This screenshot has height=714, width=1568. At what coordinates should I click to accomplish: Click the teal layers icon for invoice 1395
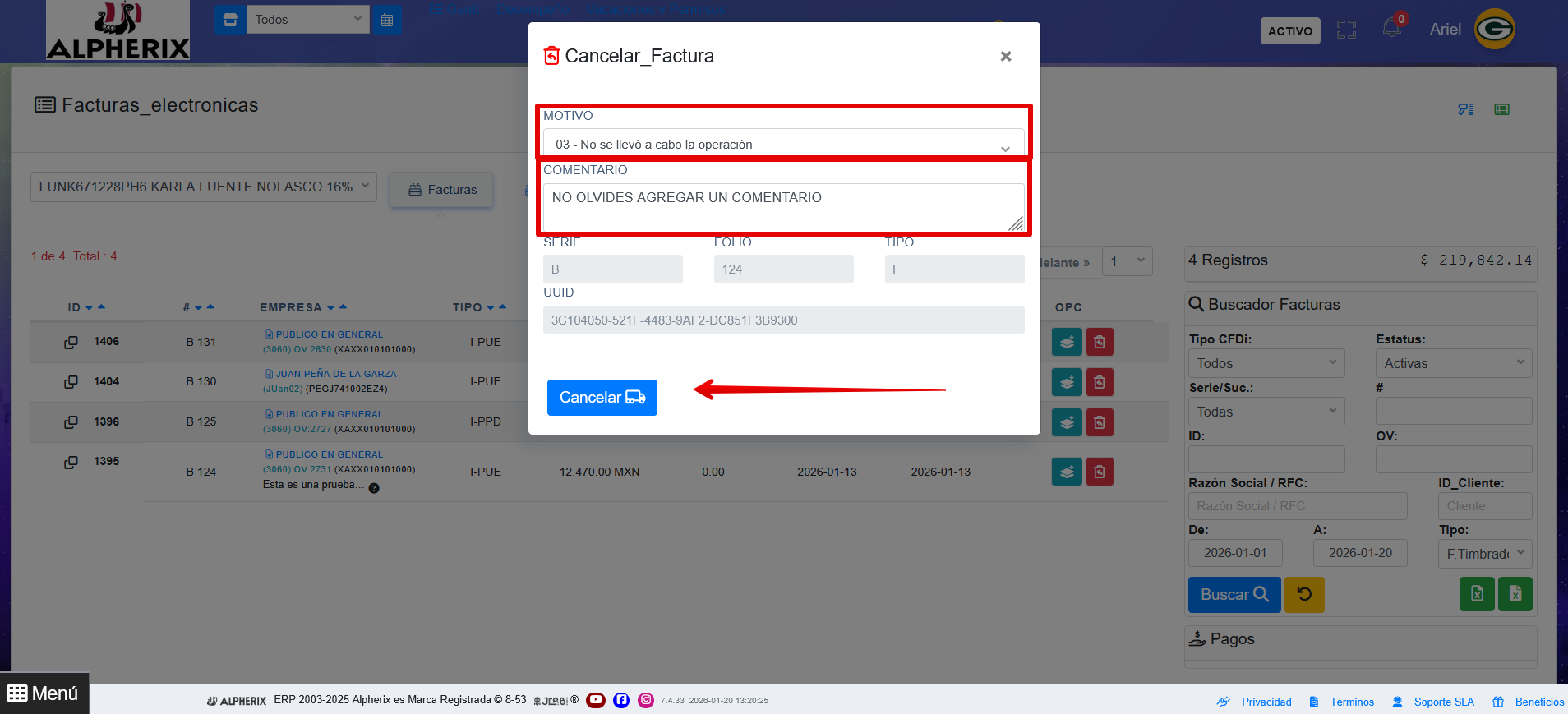1067,472
